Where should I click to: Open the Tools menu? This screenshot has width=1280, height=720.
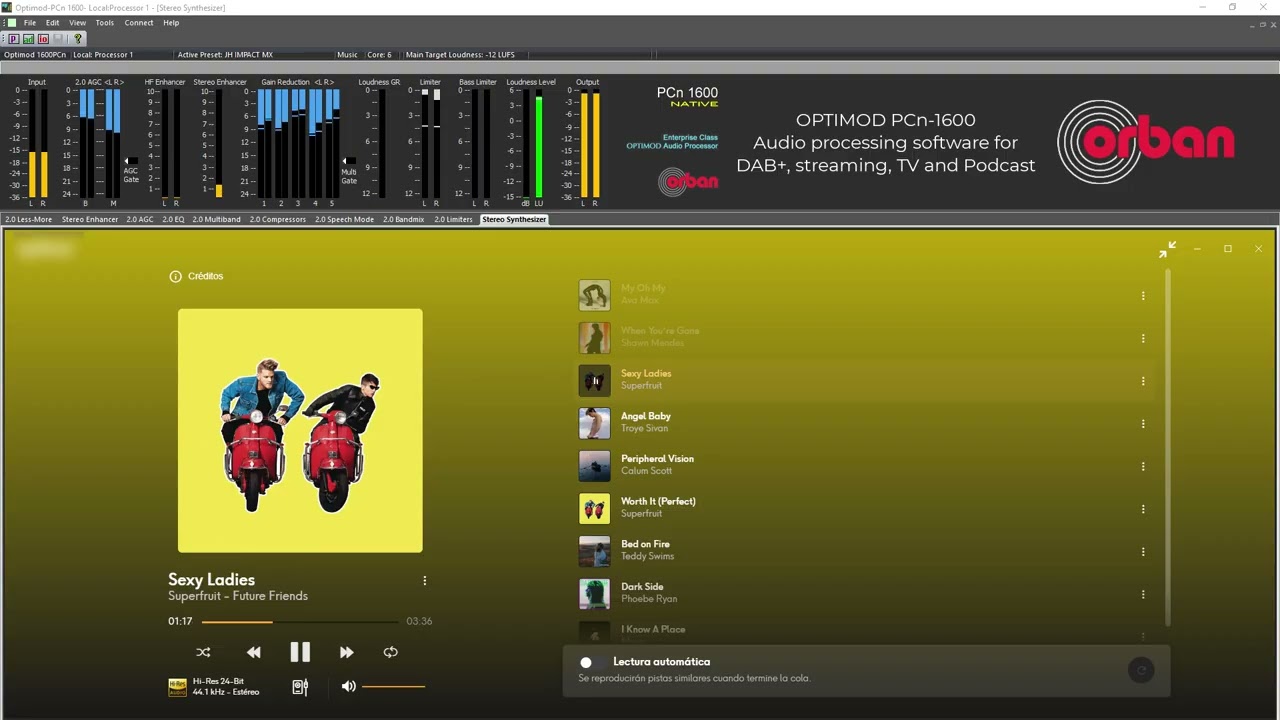(x=105, y=23)
